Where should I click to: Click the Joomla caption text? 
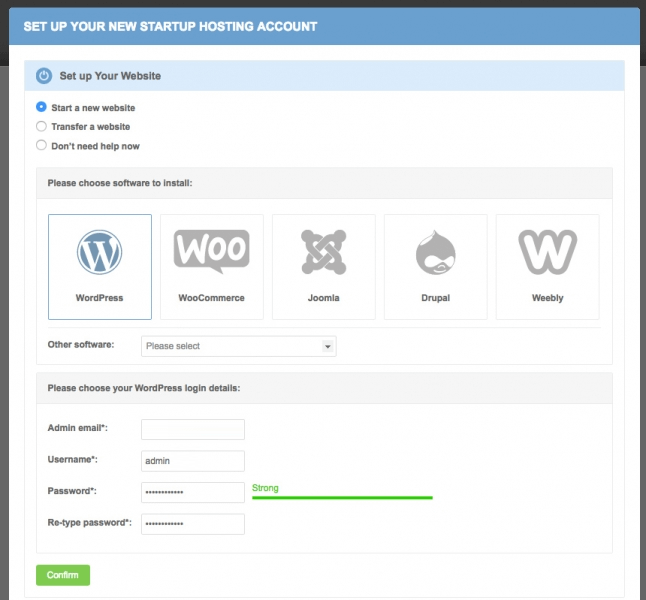point(323,298)
